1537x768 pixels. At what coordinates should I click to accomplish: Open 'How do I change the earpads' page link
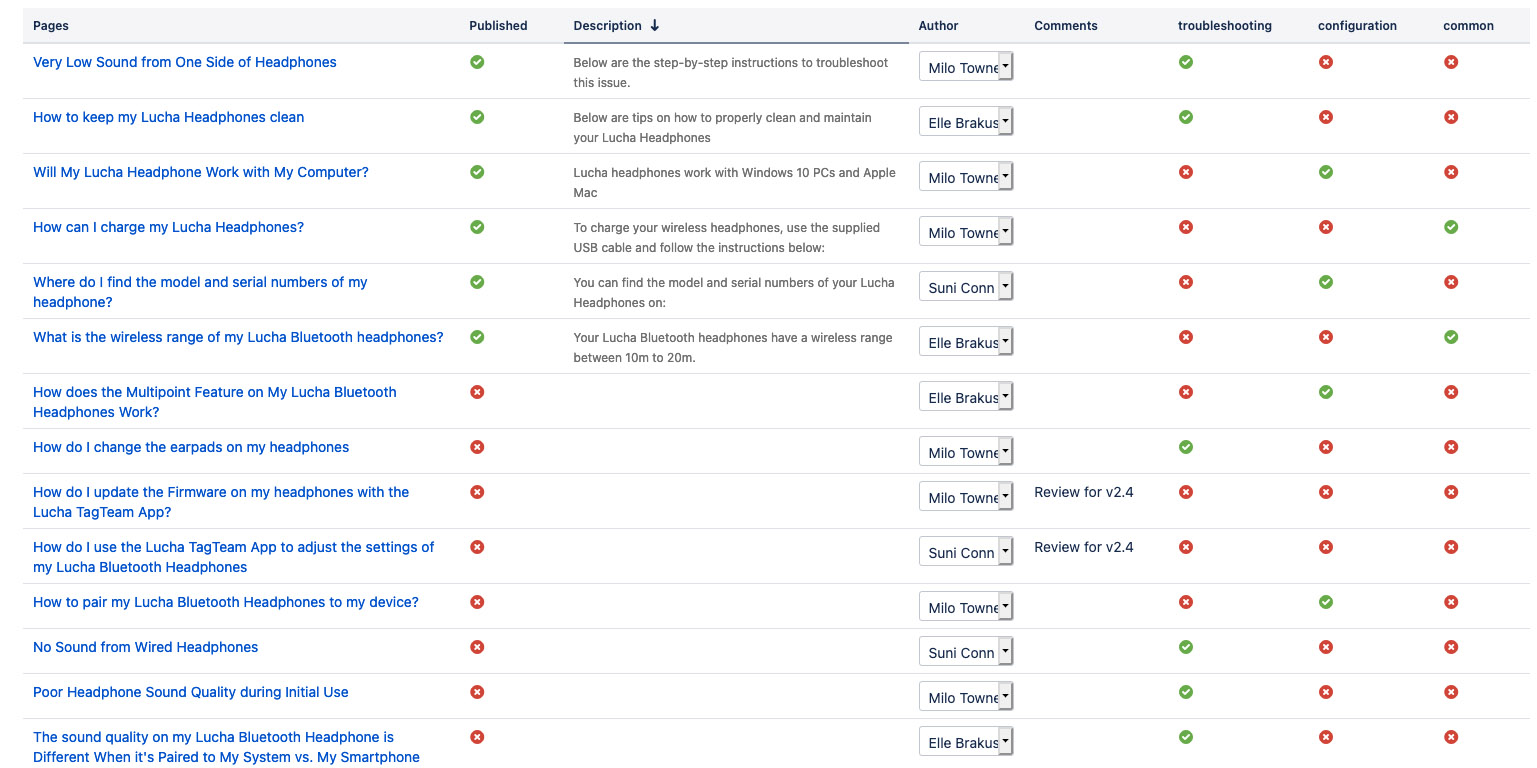[x=191, y=447]
